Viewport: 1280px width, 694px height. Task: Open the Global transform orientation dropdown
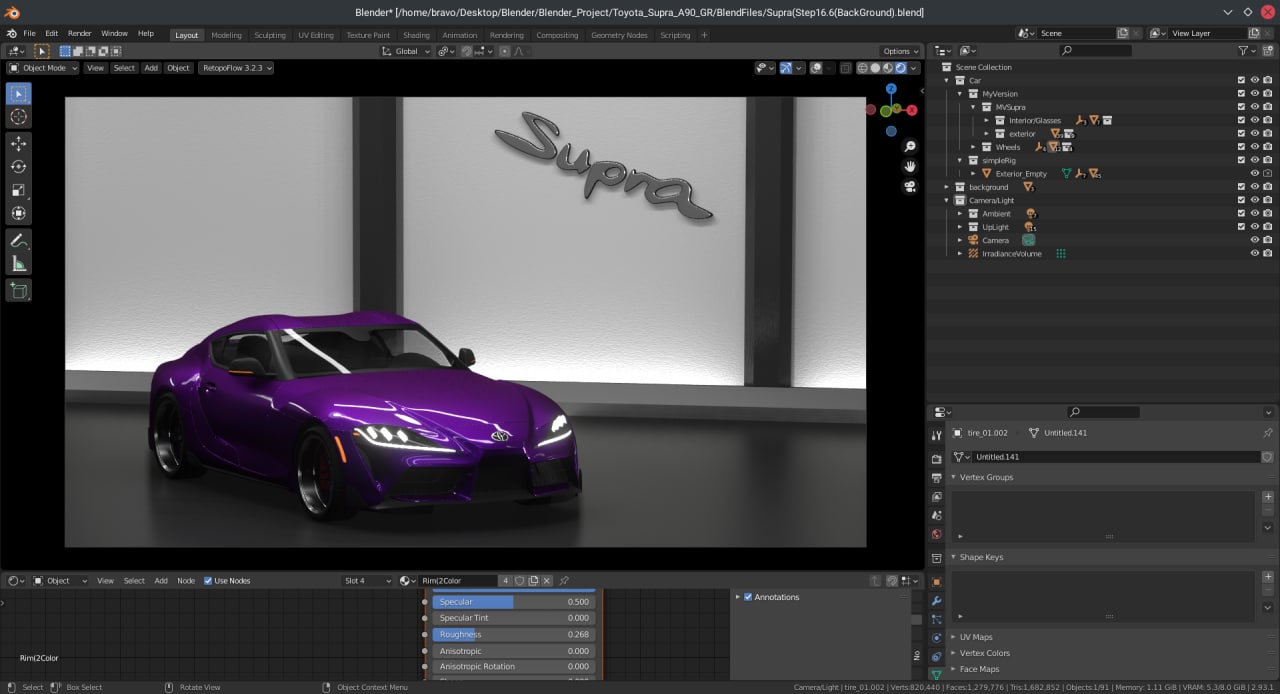coord(406,51)
